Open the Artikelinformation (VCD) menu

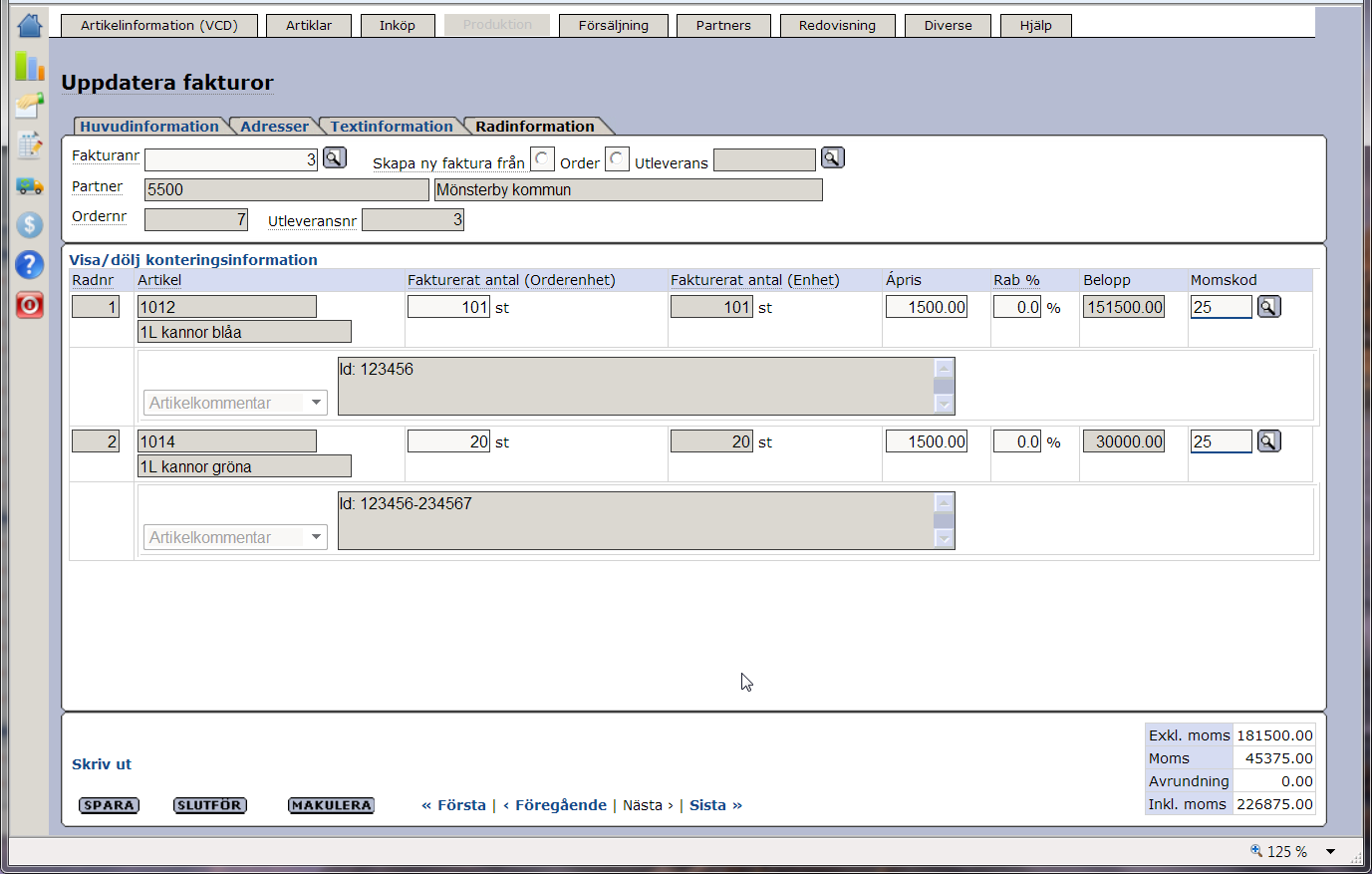tap(159, 25)
